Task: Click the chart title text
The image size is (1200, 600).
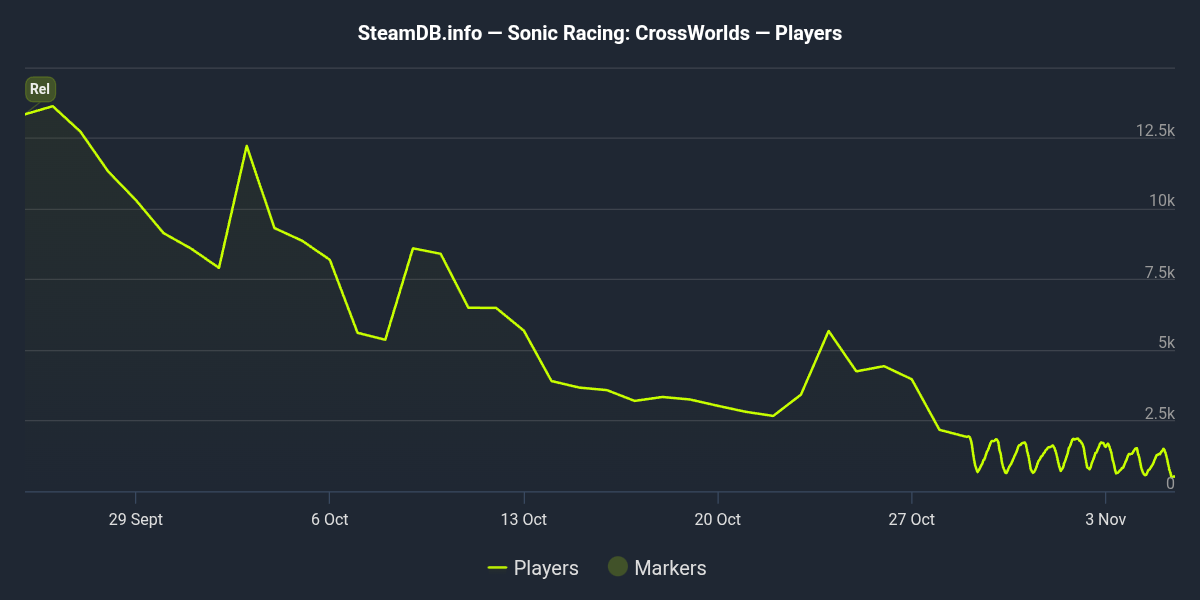Action: 600,33
